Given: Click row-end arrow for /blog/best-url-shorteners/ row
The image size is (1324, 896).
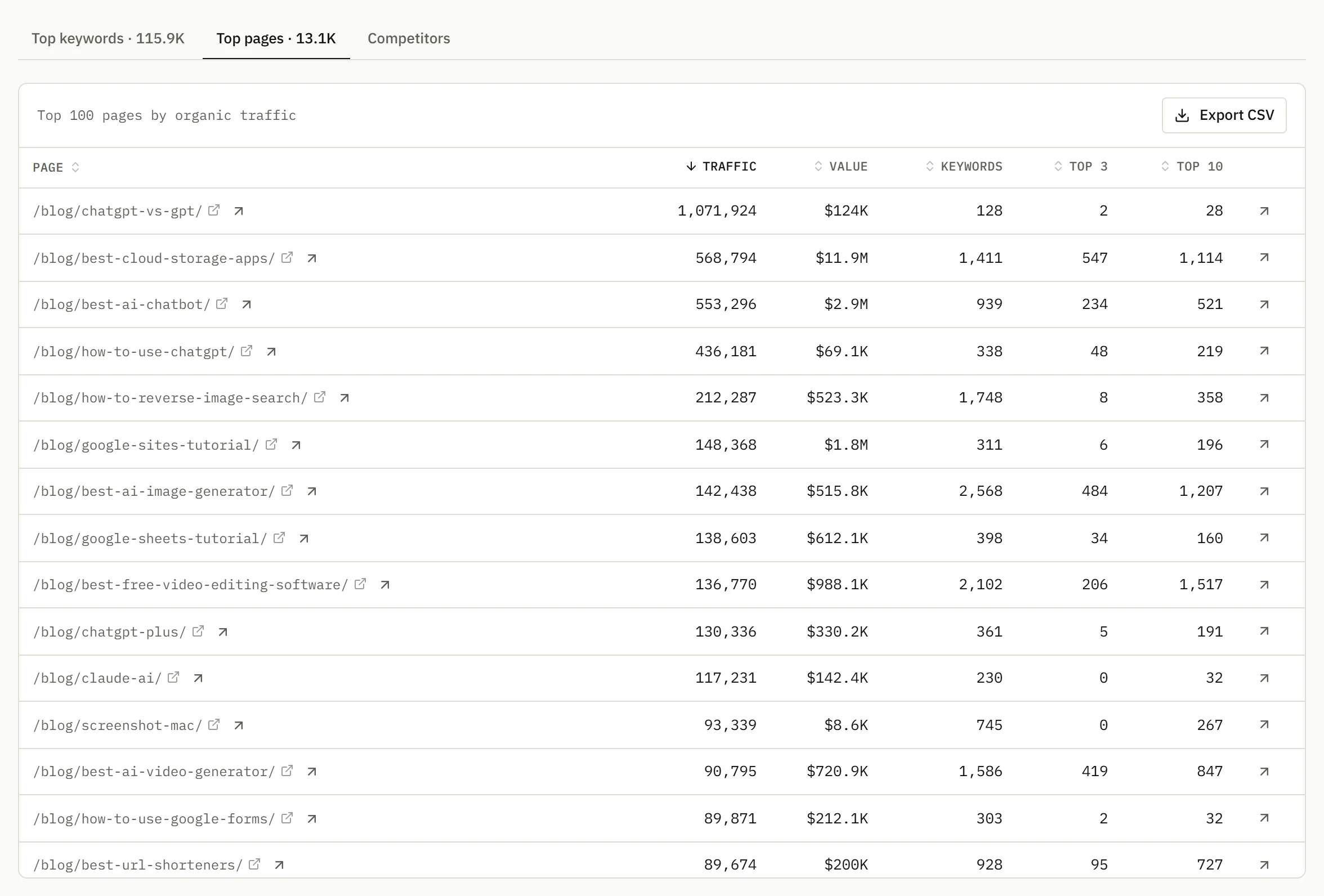Looking at the screenshot, I should point(1264,864).
